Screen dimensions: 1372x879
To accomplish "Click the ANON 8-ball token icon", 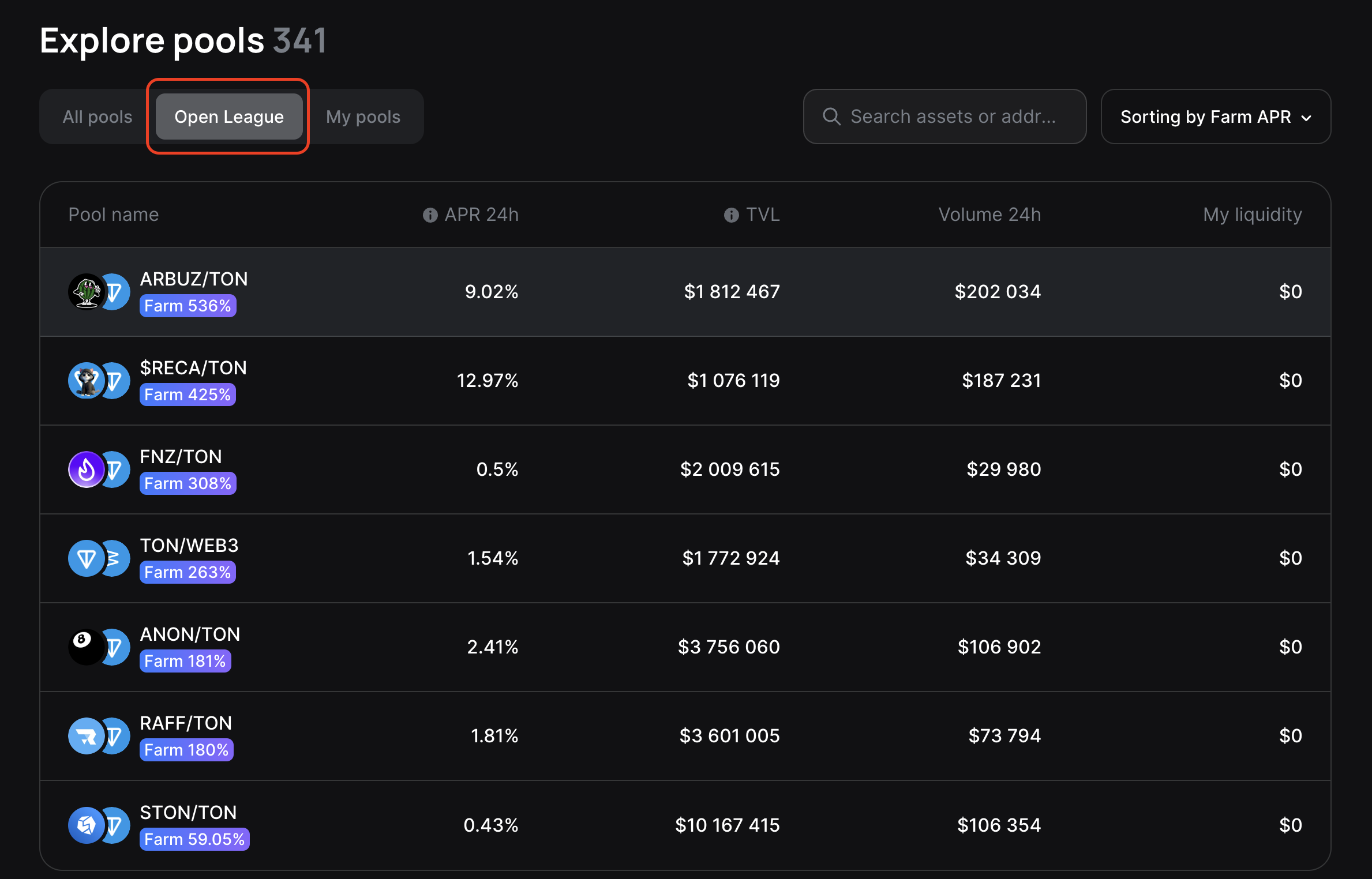I will point(86,647).
